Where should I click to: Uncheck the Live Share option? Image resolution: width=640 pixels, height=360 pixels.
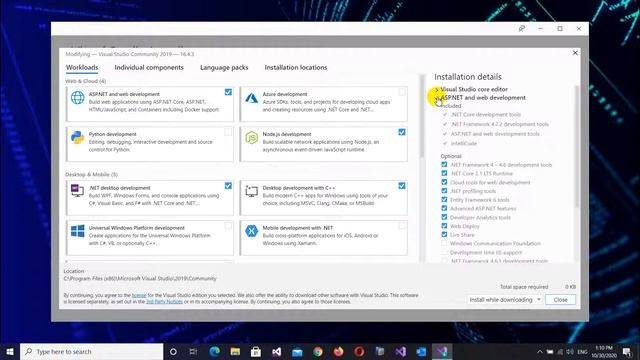pyautogui.click(x=444, y=235)
